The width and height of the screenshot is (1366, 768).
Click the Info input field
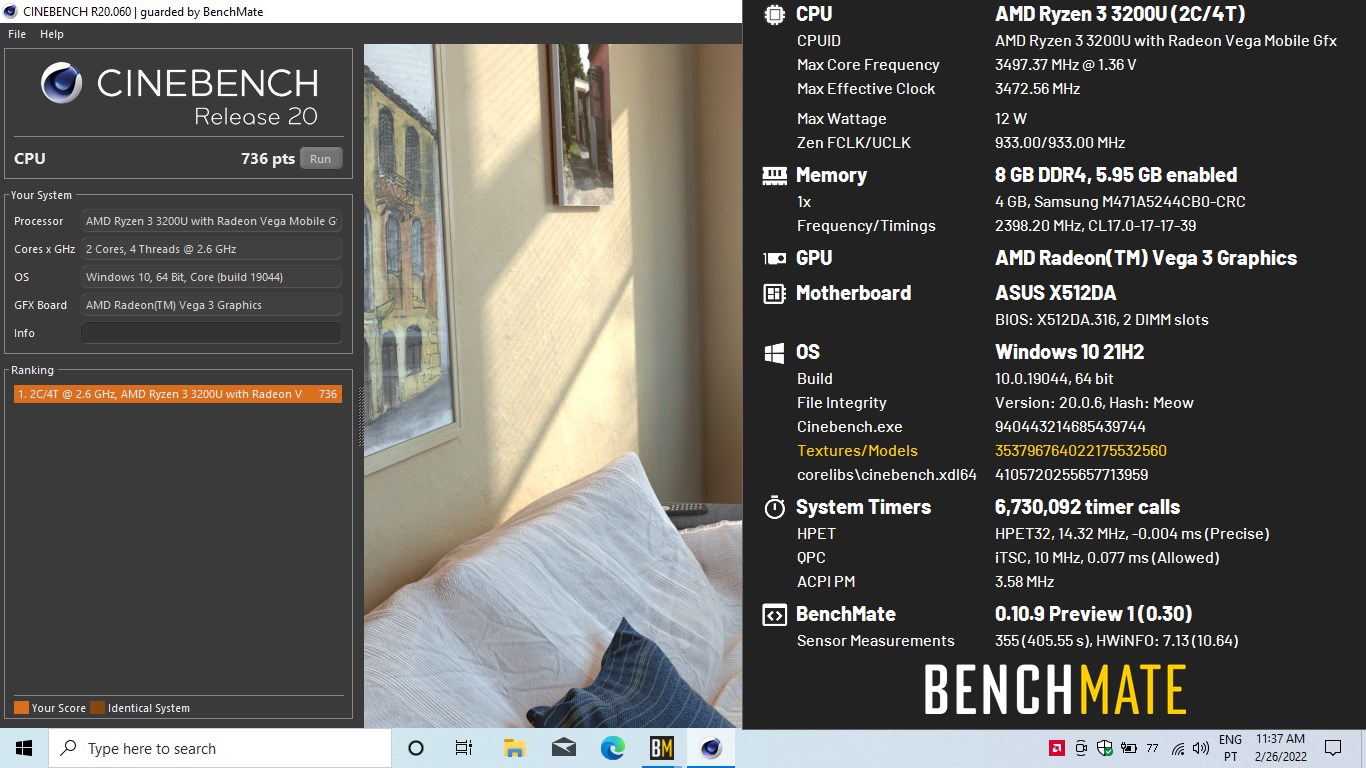click(211, 333)
